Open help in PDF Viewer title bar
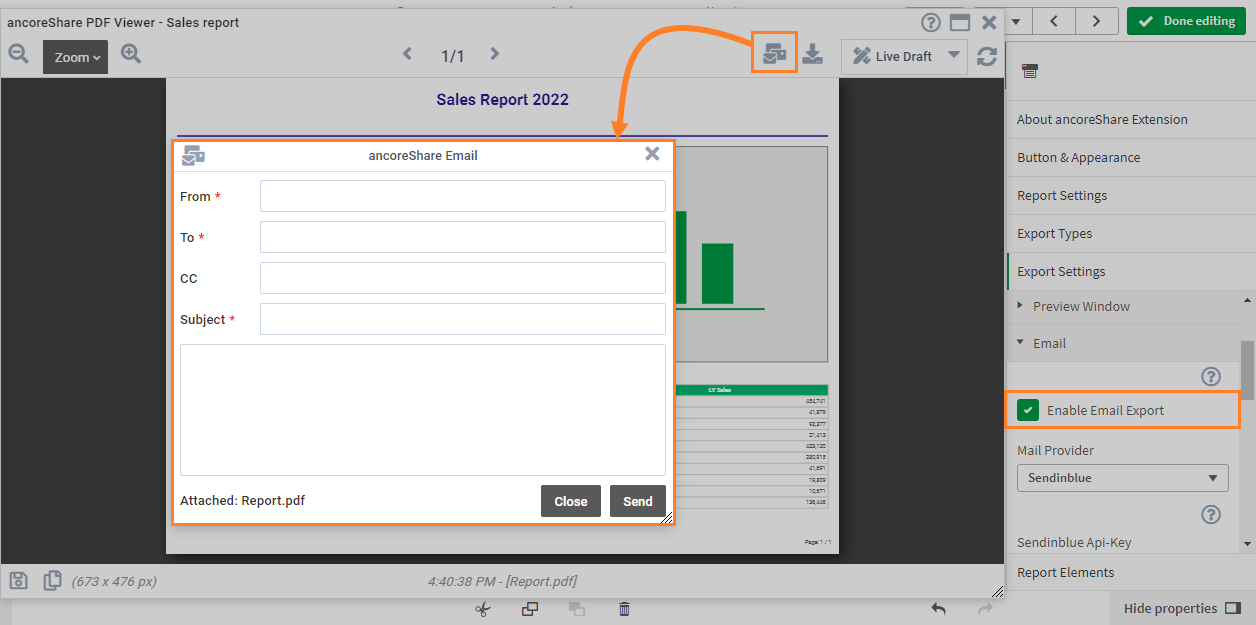Image resolution: width=1256 pixels, height=625 pixels. pyautogui.click(x=931, y=23)
